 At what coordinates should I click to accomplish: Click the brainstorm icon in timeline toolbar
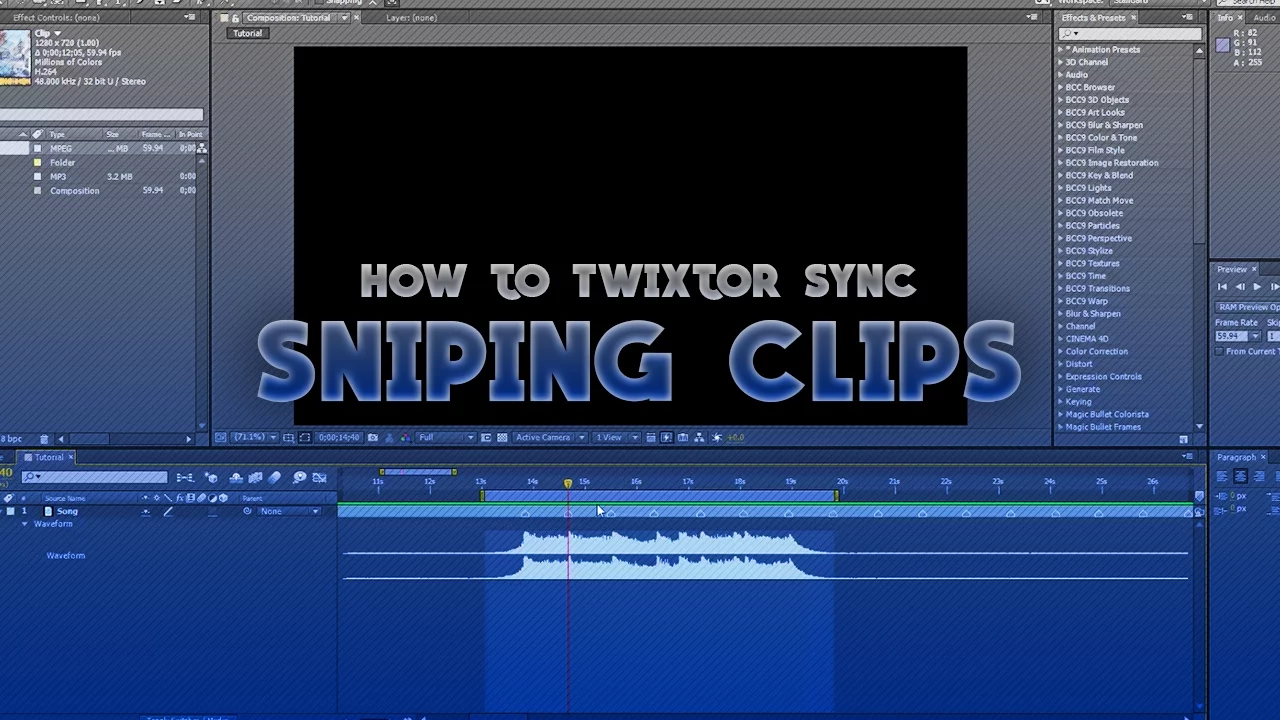click(299, 478)
